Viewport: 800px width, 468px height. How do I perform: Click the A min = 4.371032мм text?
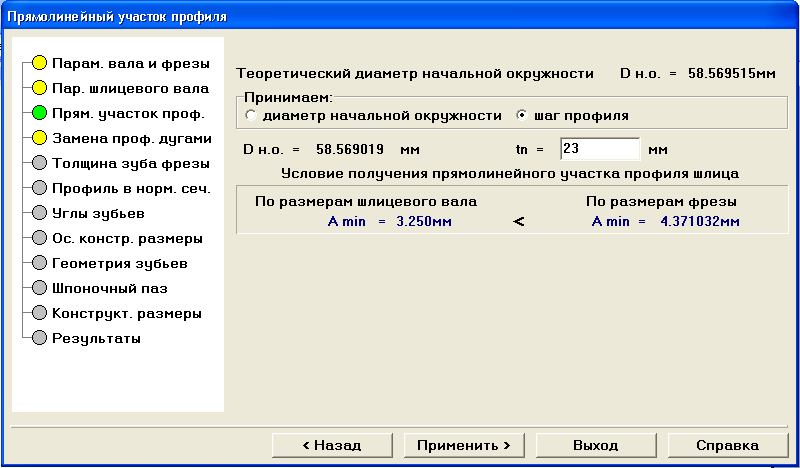pyautogui.click(x=665, y=221)
